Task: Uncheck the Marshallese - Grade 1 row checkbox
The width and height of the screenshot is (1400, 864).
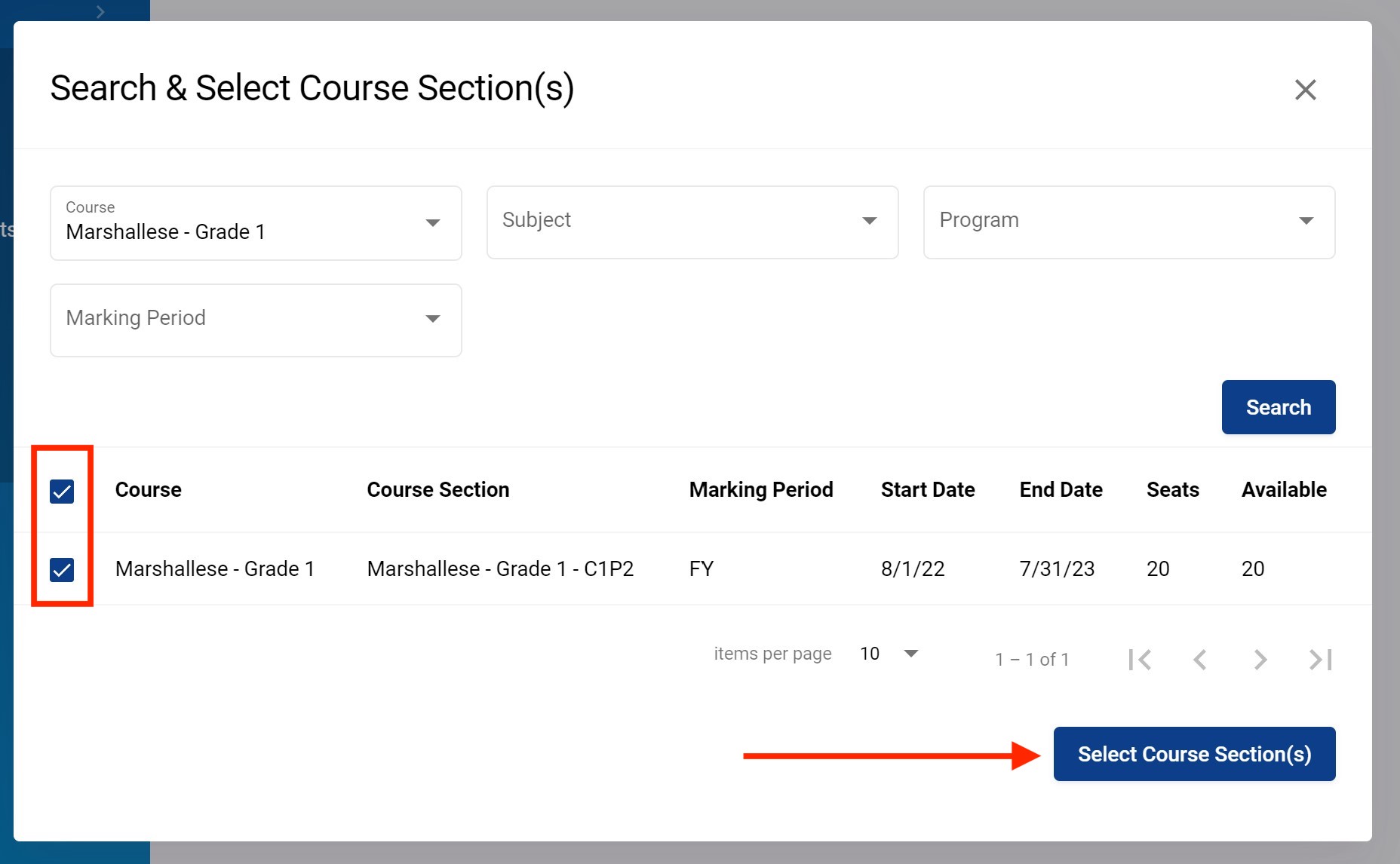Action: pyautogui.click(x=62, y=570)
